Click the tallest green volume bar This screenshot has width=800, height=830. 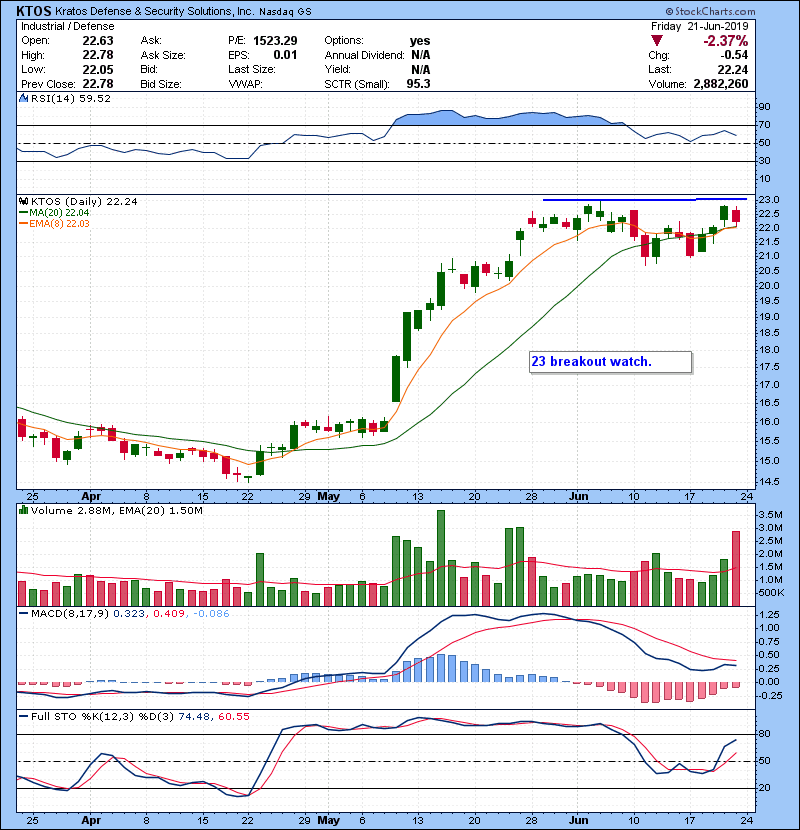click(441, 558)
